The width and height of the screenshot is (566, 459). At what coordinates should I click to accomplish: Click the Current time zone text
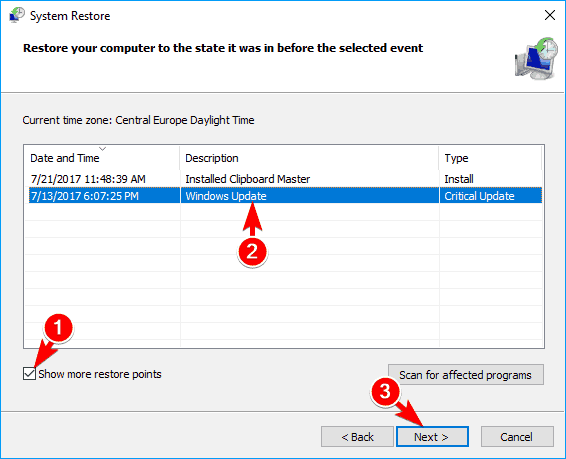tap(138, 120)
